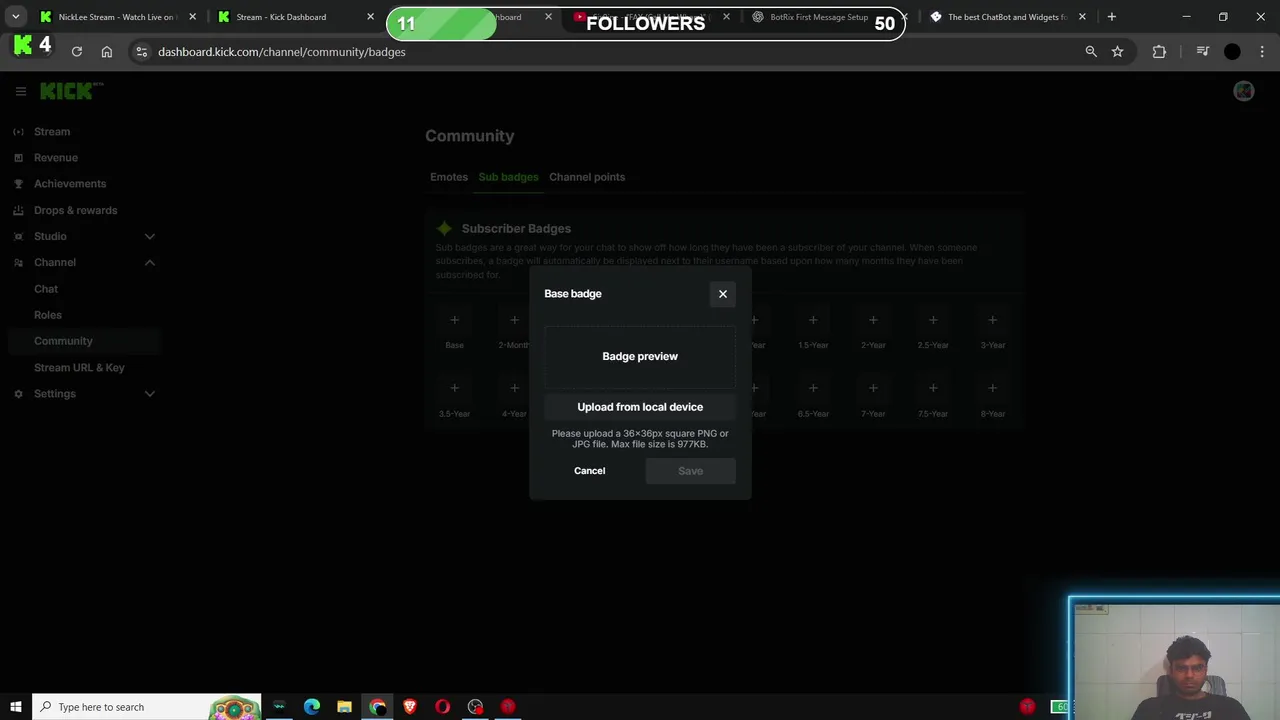The height and width of the screenshot is (720, 1280).
Task: Add badge for 2-Year tier
Action: click(x=873, y=320)
